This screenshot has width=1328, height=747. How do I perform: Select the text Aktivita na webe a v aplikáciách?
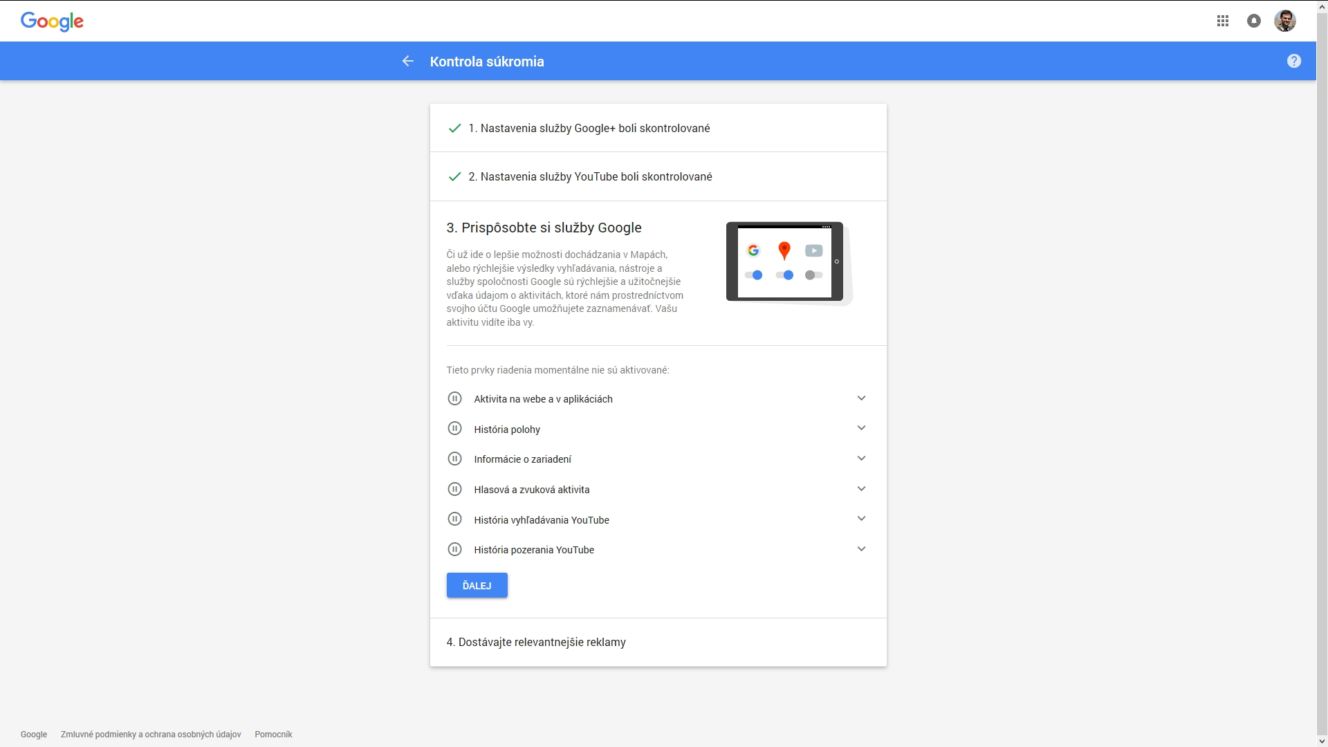point(543,399)
